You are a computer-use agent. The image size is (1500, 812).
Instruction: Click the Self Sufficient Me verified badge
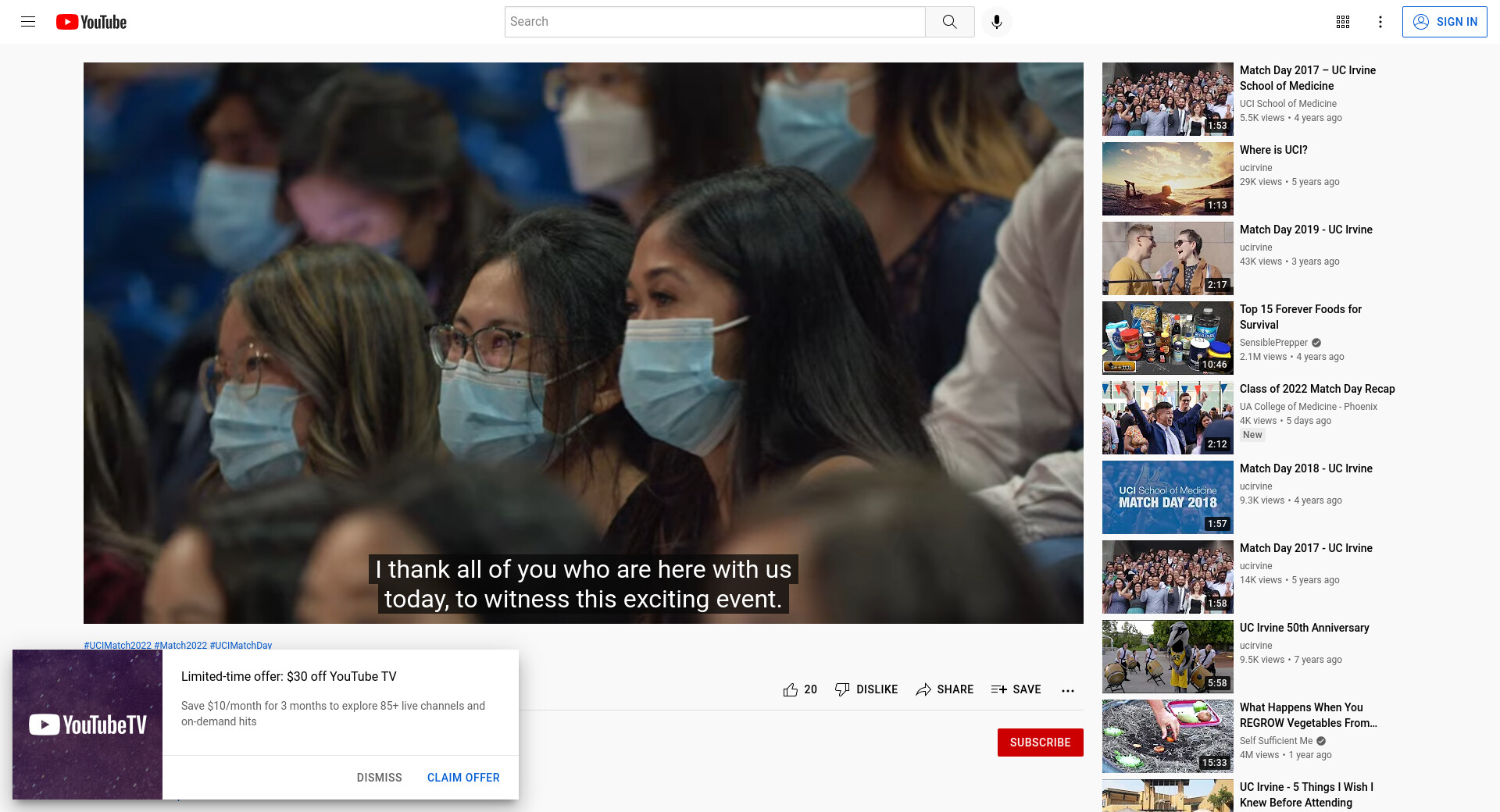(1321, 741)
